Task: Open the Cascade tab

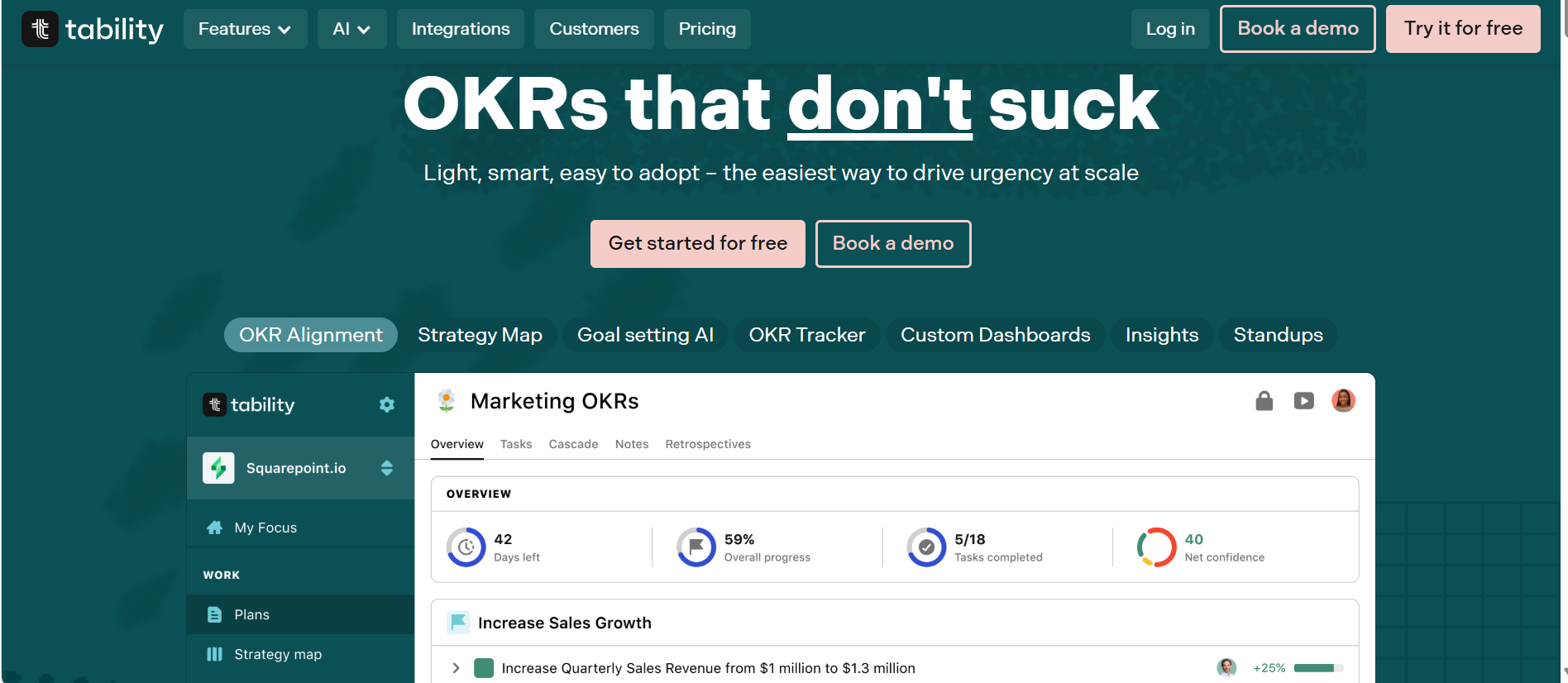Action: click(x=573, y=444)
